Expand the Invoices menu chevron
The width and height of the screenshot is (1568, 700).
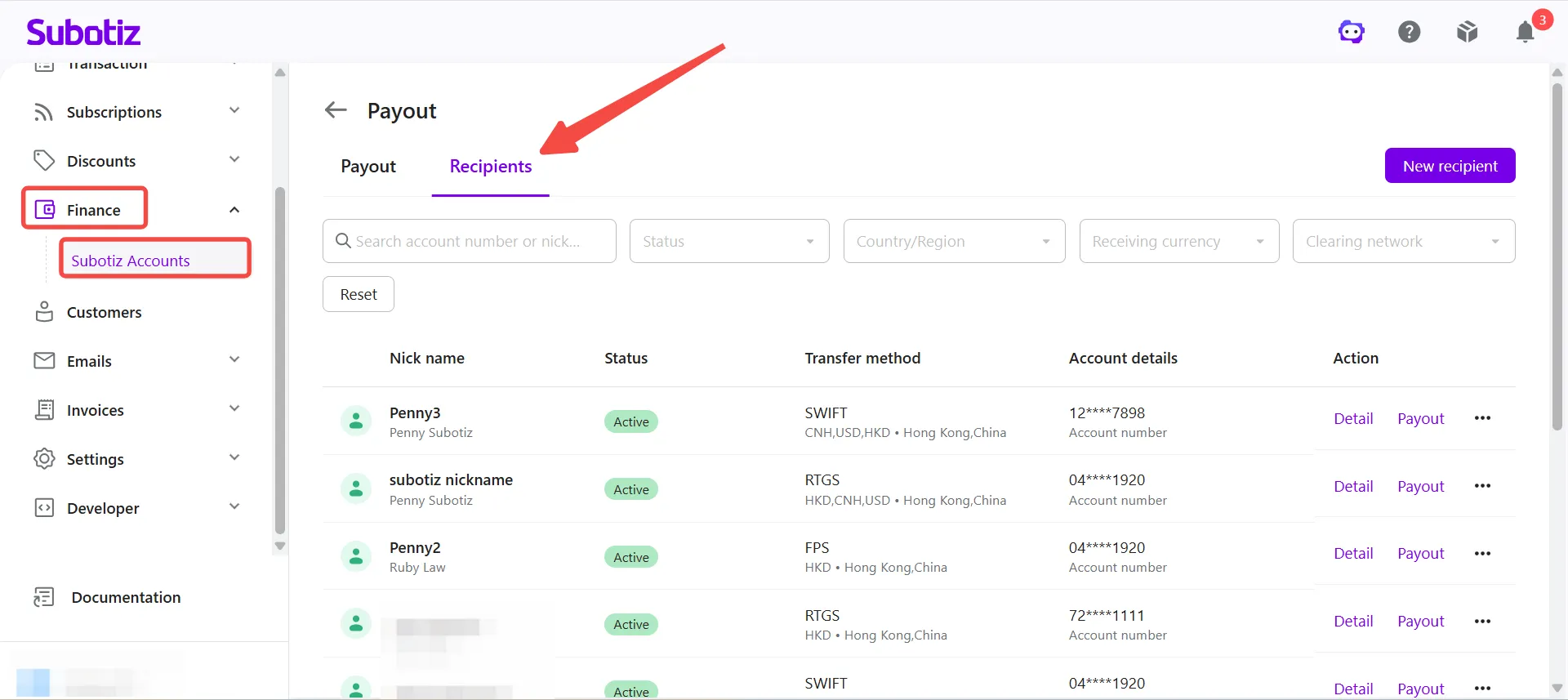[x=234, y=408]
